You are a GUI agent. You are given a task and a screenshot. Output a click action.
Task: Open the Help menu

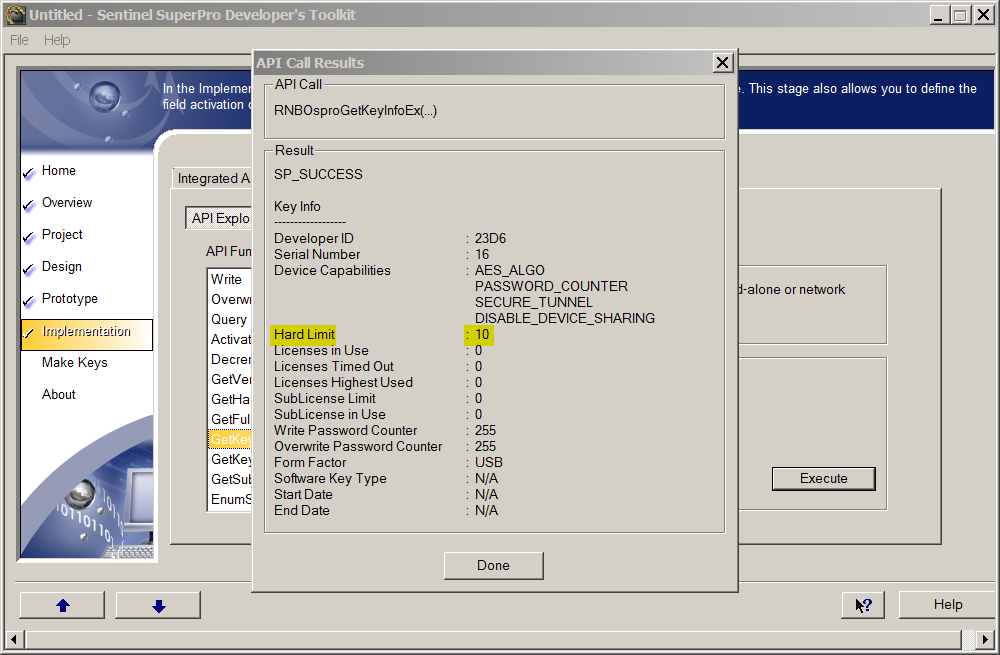tap(57, 40)
